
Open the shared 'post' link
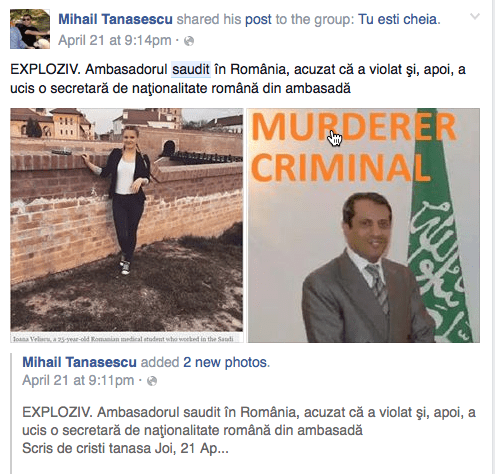pos(258,19)
